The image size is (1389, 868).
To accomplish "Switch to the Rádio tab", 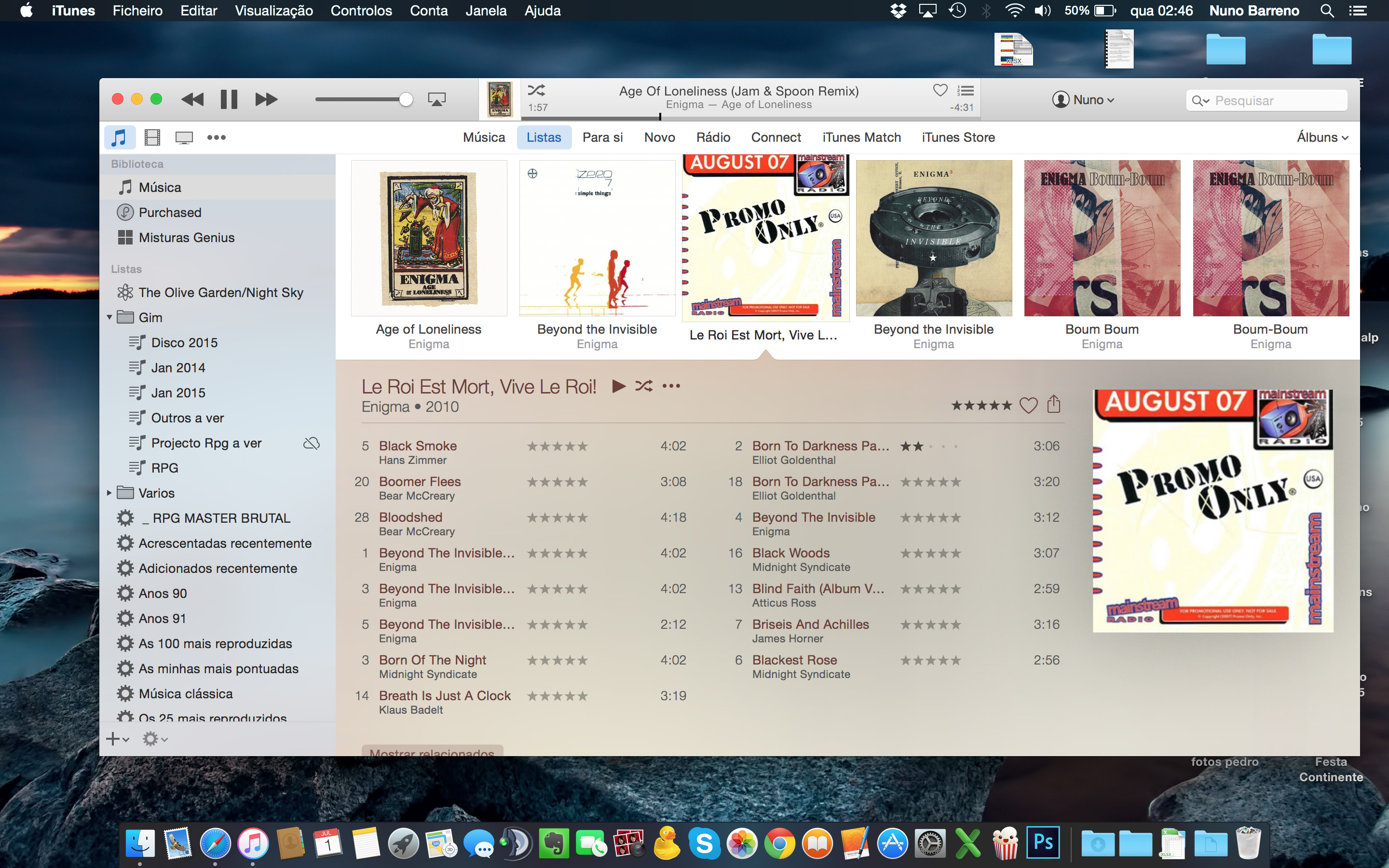I will 713,137.
